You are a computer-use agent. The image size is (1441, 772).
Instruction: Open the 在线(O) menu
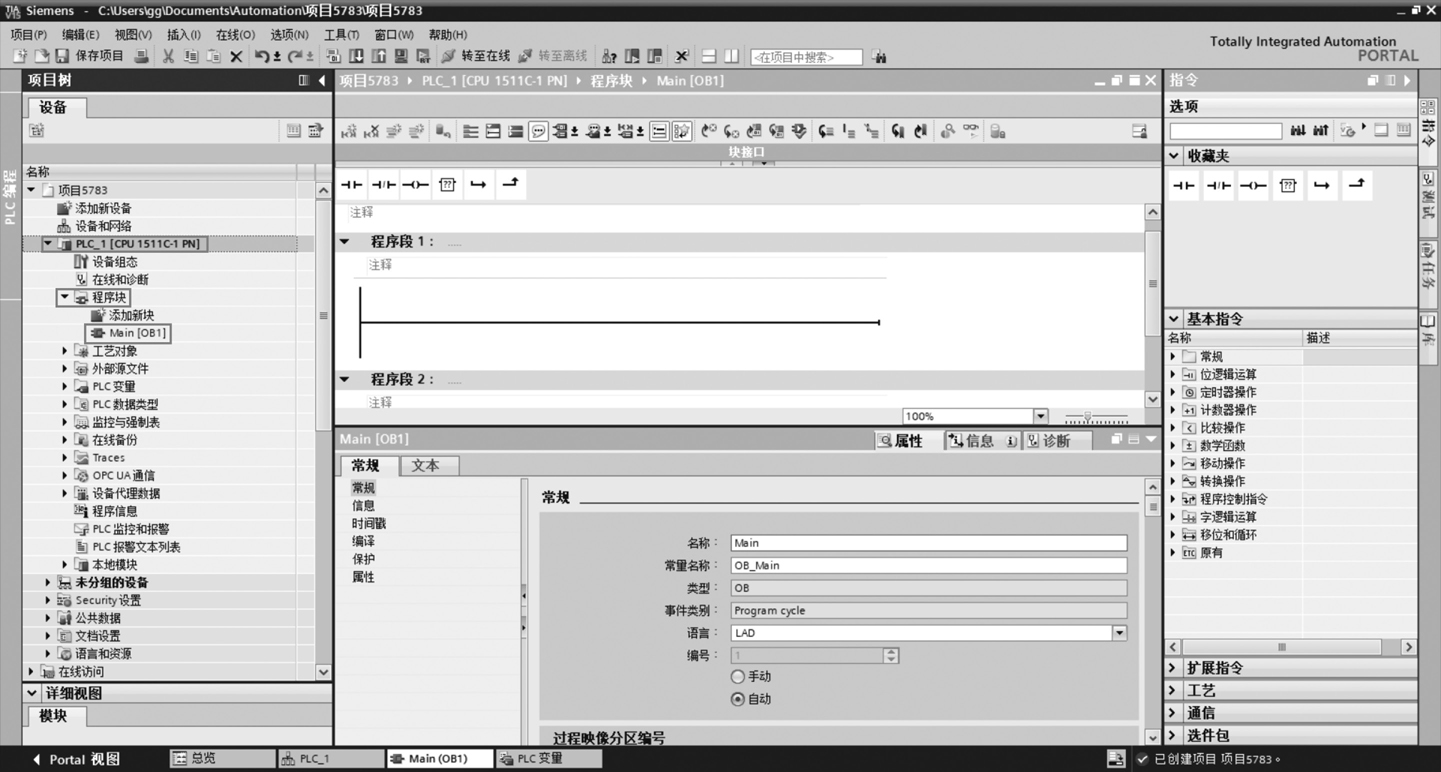click(x=235, y=34)
